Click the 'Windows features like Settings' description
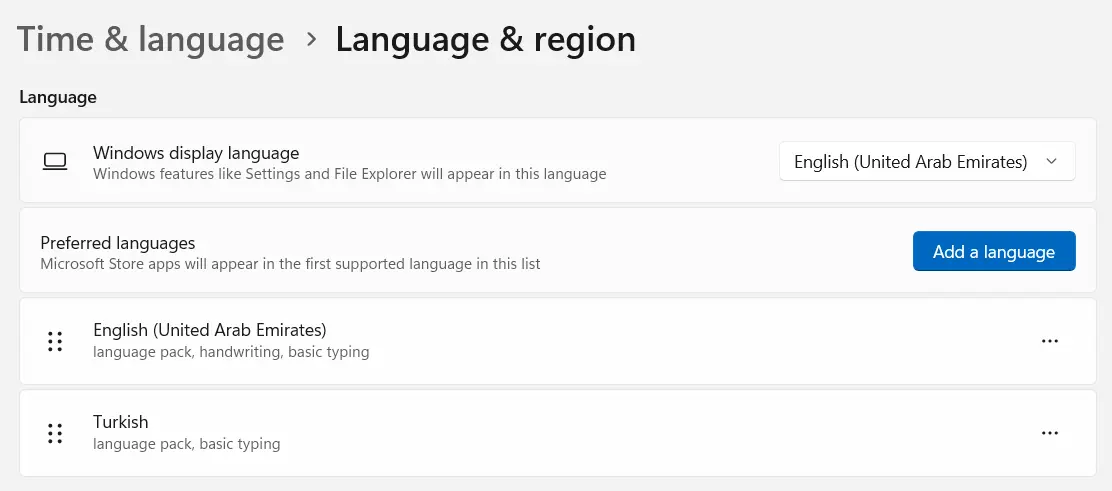Viewport: 1112px width, 491px height. point(350,173)
